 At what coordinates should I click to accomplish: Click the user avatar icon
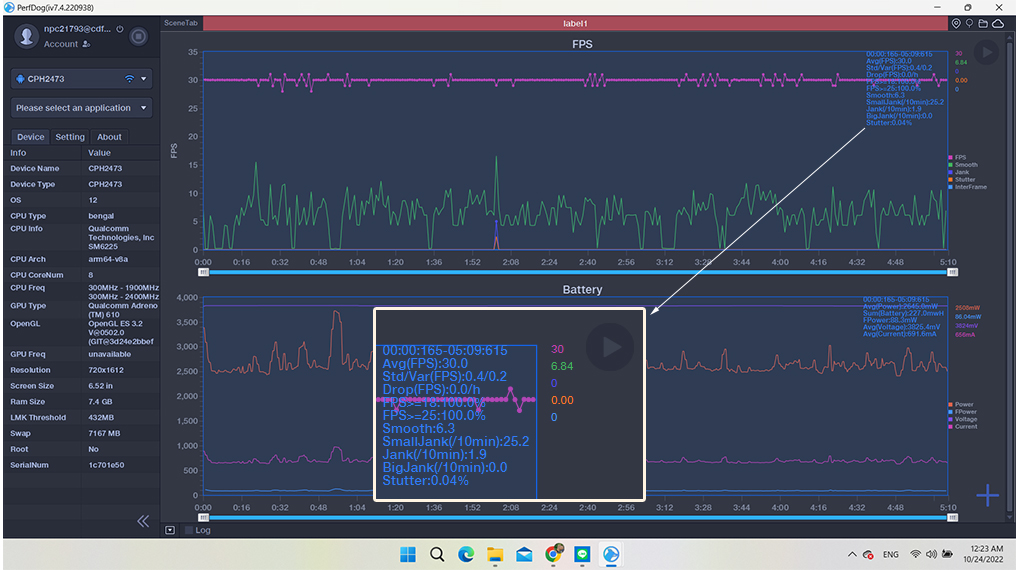[27, 36]
